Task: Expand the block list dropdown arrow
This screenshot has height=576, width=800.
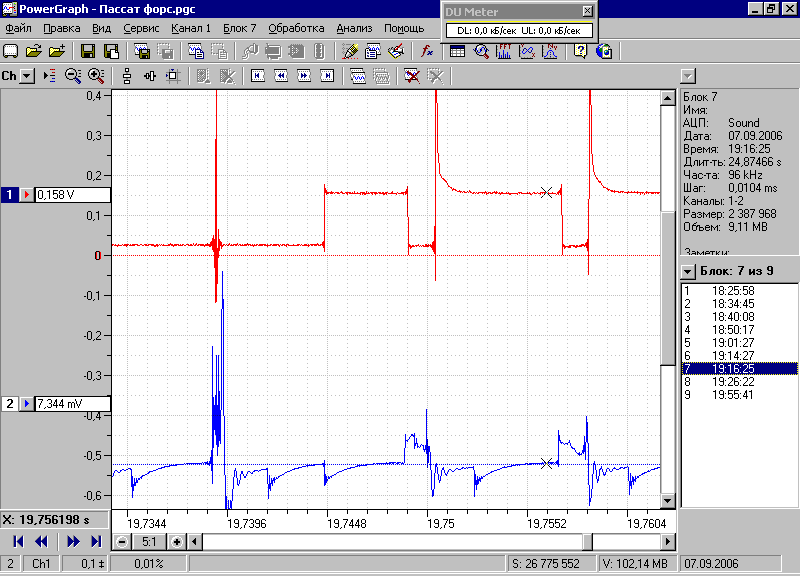Action: click(688, 271)
